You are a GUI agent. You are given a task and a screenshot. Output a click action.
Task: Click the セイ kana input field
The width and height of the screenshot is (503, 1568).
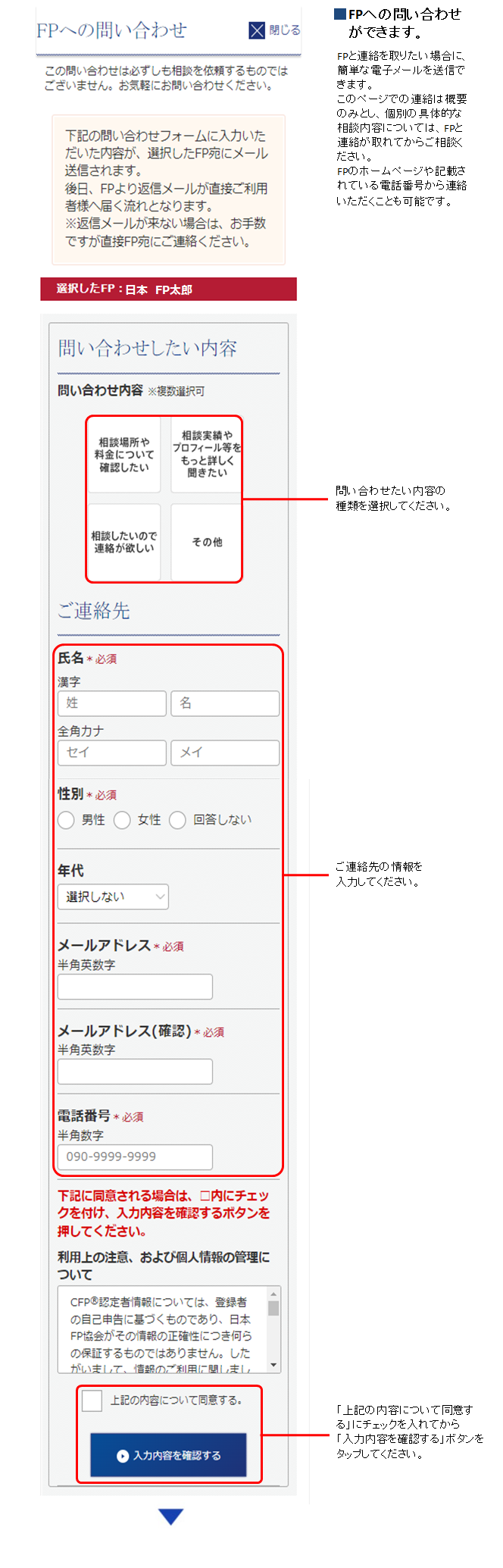coord(111,753)
